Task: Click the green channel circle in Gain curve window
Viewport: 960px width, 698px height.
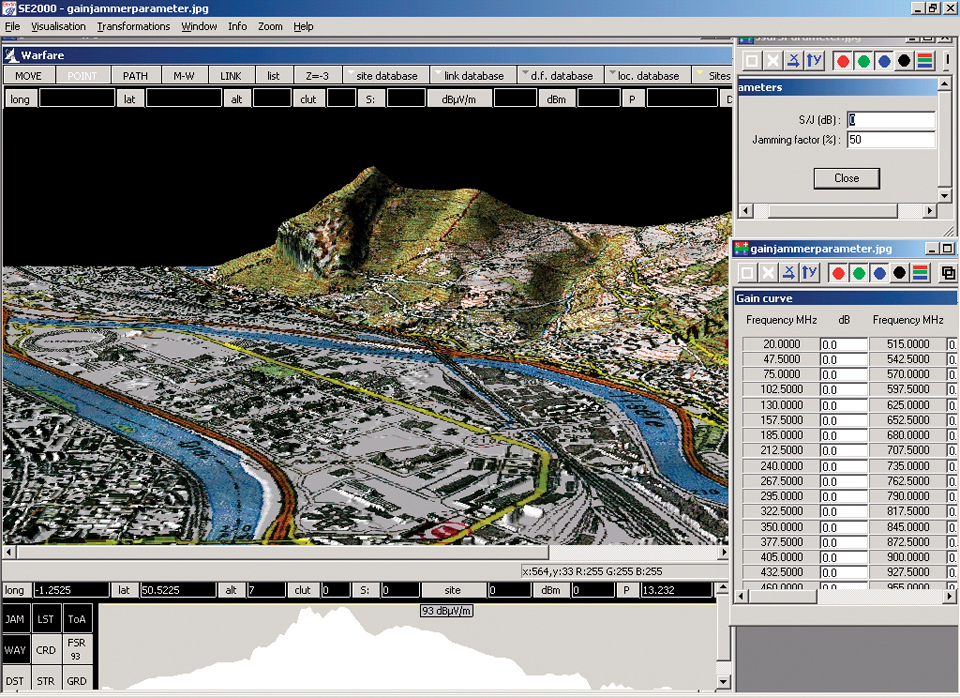Action: tap(857, 273)
